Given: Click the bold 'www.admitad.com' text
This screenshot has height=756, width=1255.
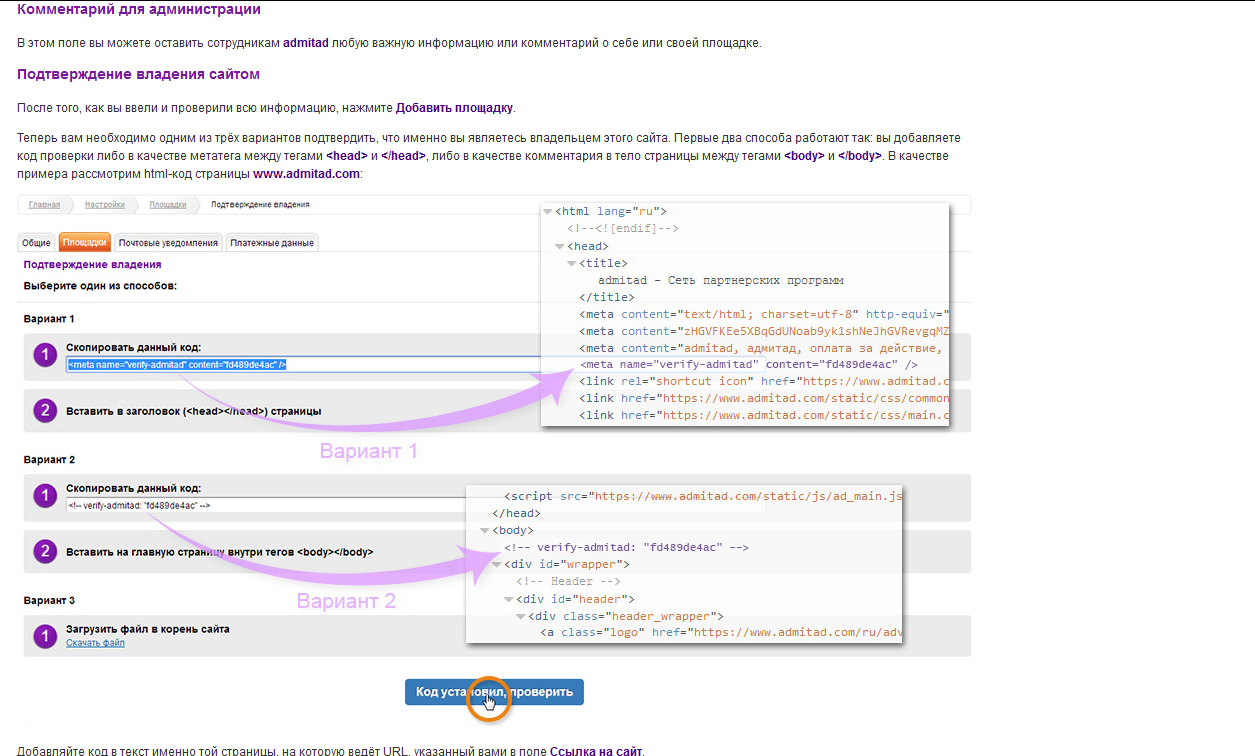Looking at the screenshot, I should 305,173.
